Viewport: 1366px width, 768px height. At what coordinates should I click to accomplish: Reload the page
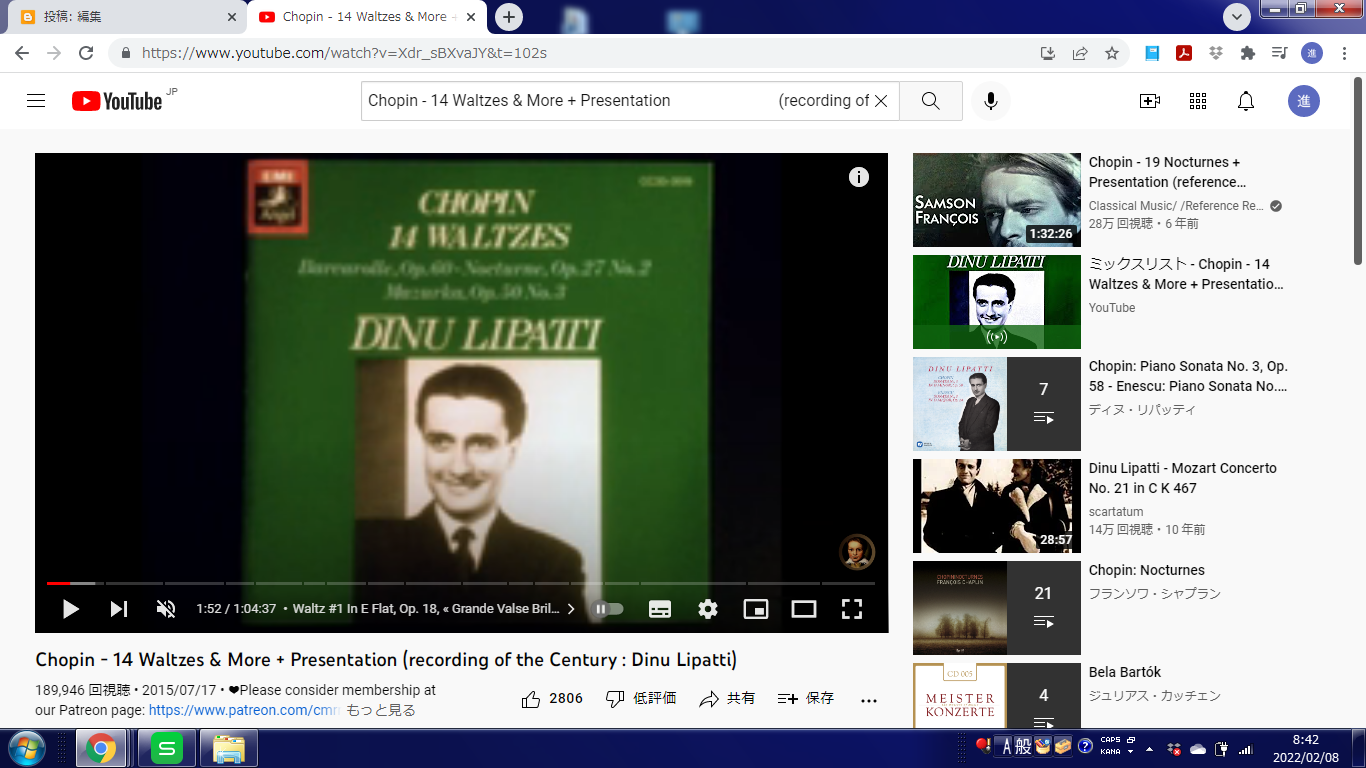point(86,53)
